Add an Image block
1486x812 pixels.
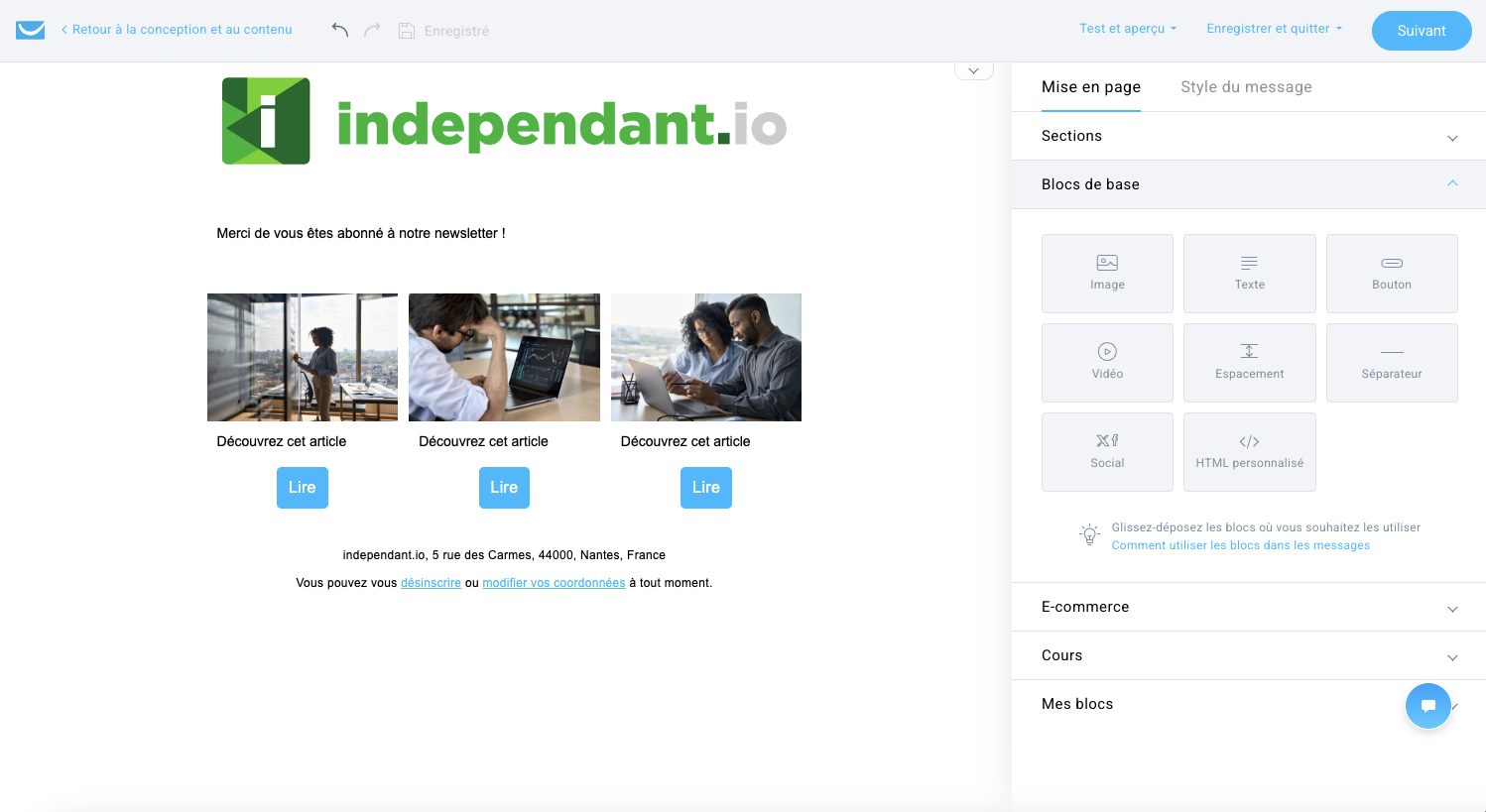[x=1107, y=274]
